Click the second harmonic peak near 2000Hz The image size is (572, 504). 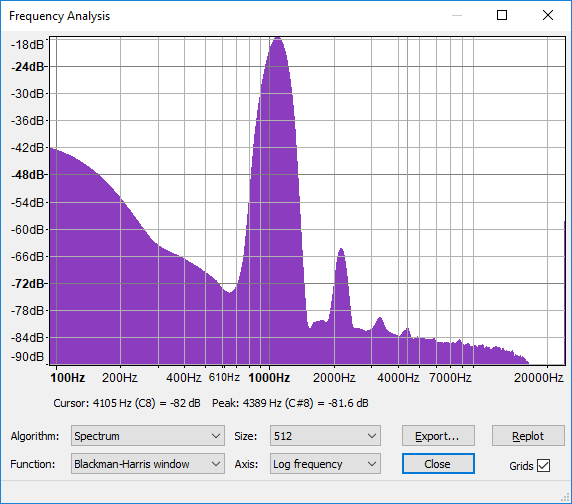pyautogui.click(x=341, y=250)
